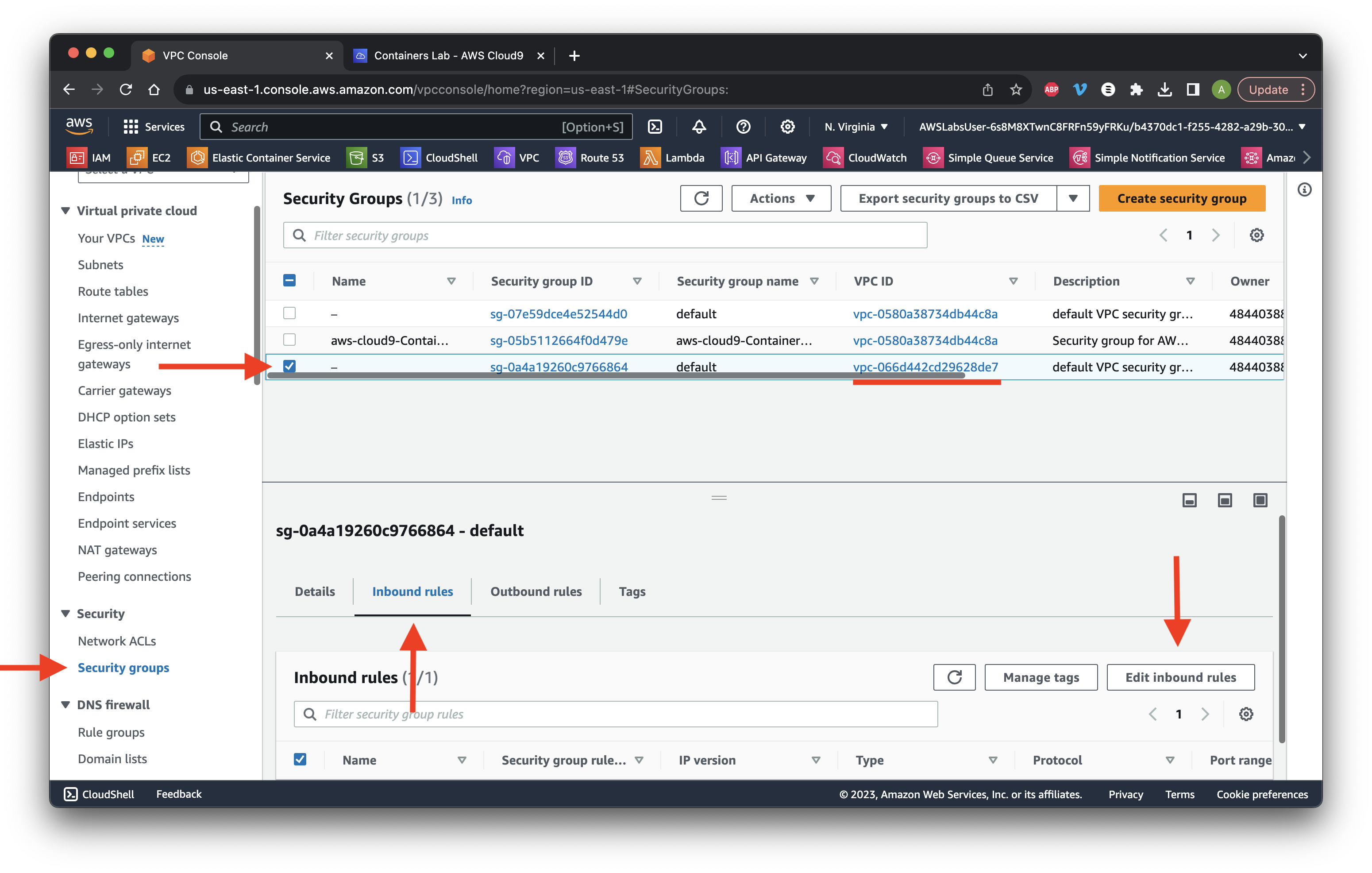Switch to the Inbound rules tab
The height and width of the screenshot is (873, 1372).
(412, 591)
